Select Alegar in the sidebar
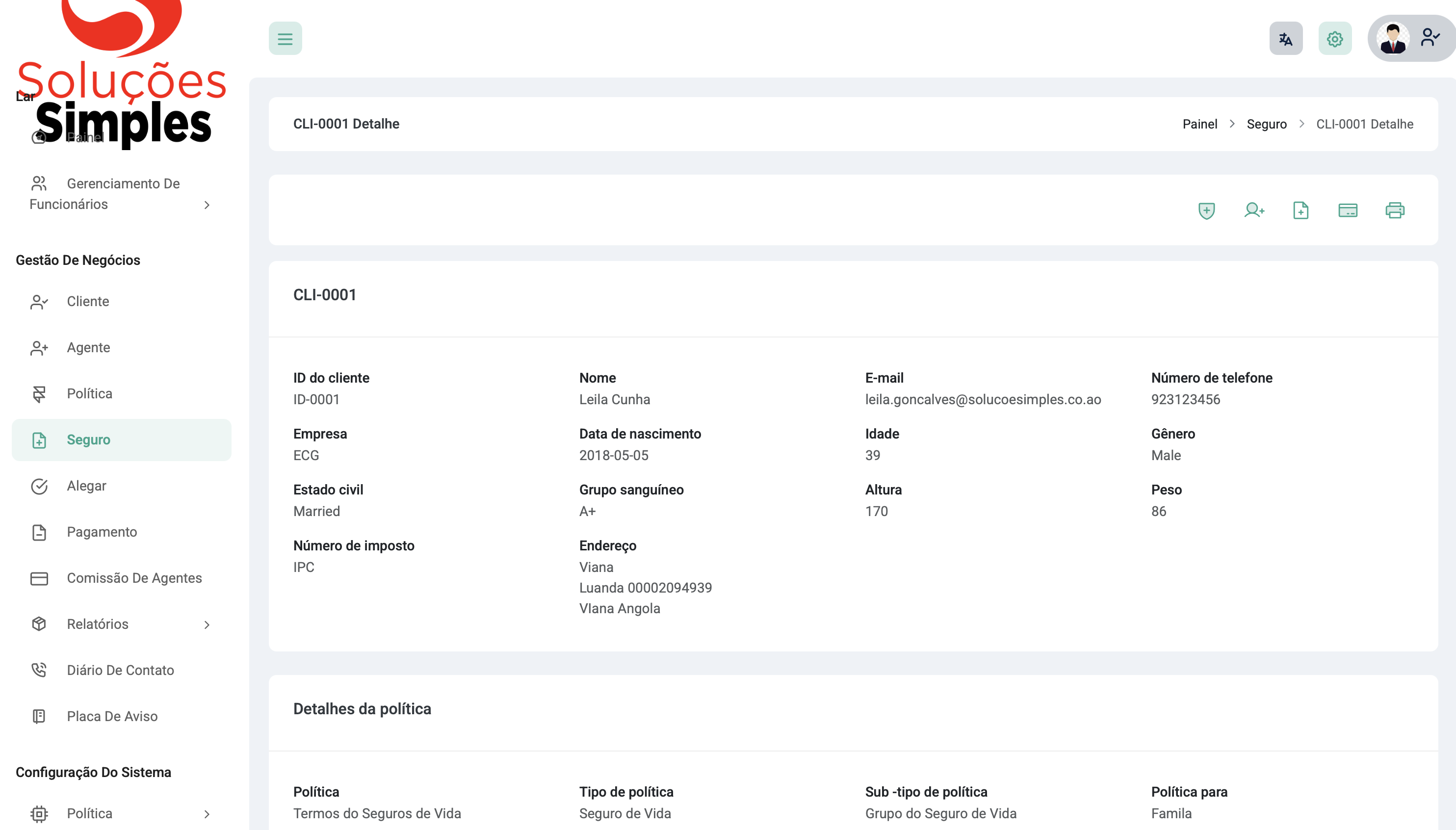Screen dimensions: 1456x830 tap(87, 486)
